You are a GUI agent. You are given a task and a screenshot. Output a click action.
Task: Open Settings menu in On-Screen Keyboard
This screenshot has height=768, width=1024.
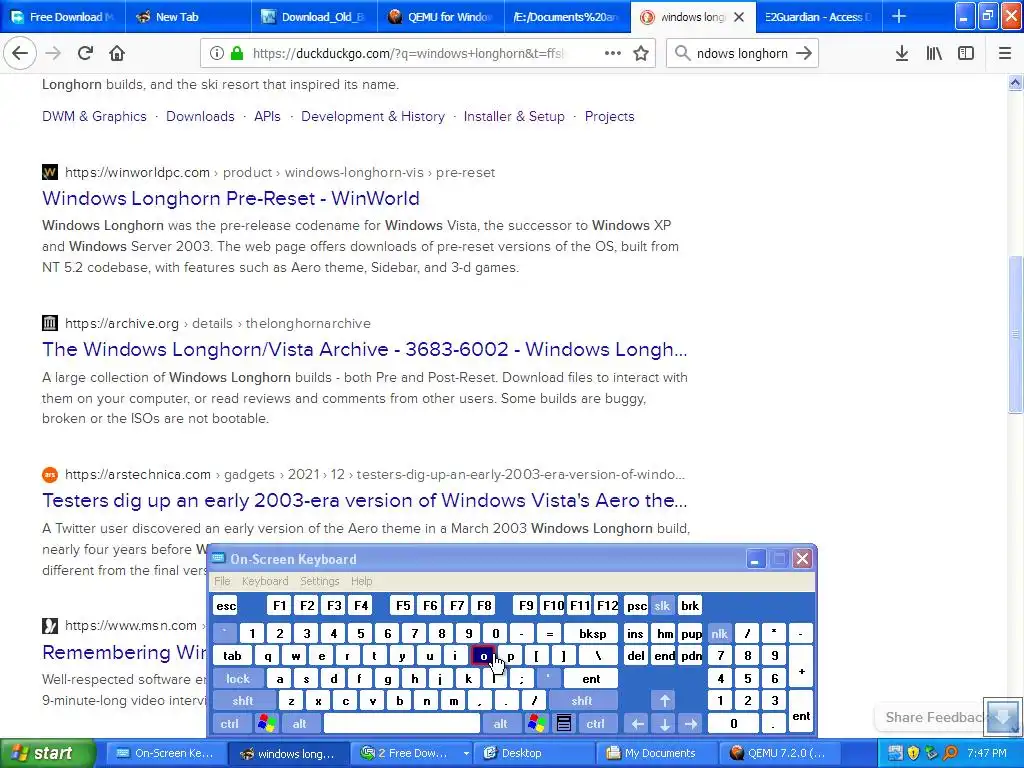coord(319,581)
